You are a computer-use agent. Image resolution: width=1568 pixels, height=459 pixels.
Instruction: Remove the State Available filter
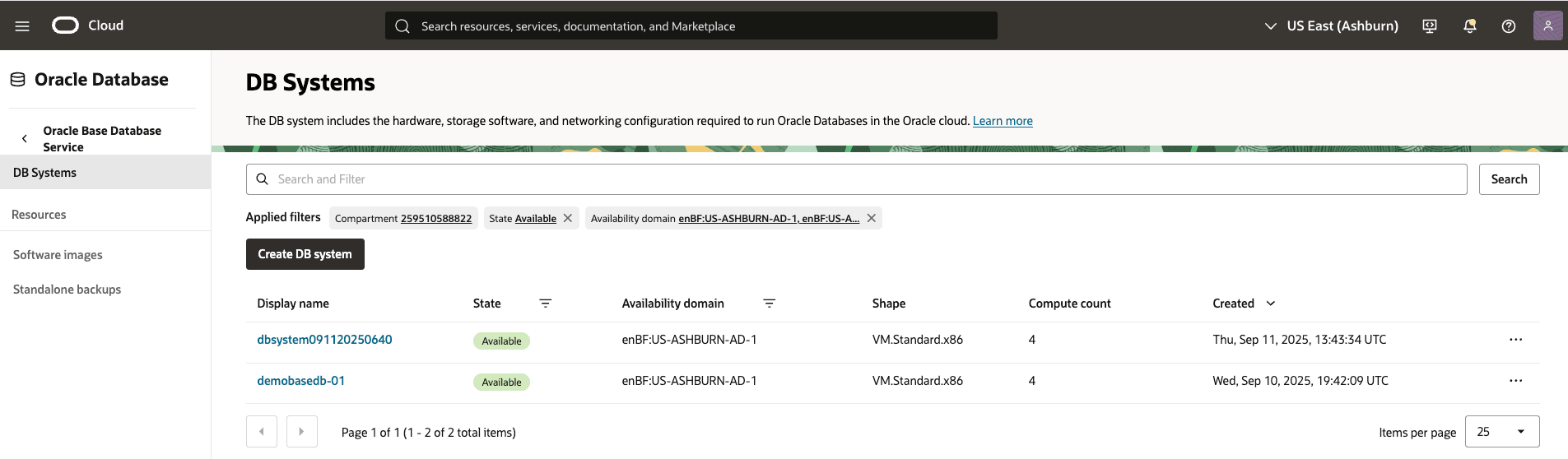[568, 218]
